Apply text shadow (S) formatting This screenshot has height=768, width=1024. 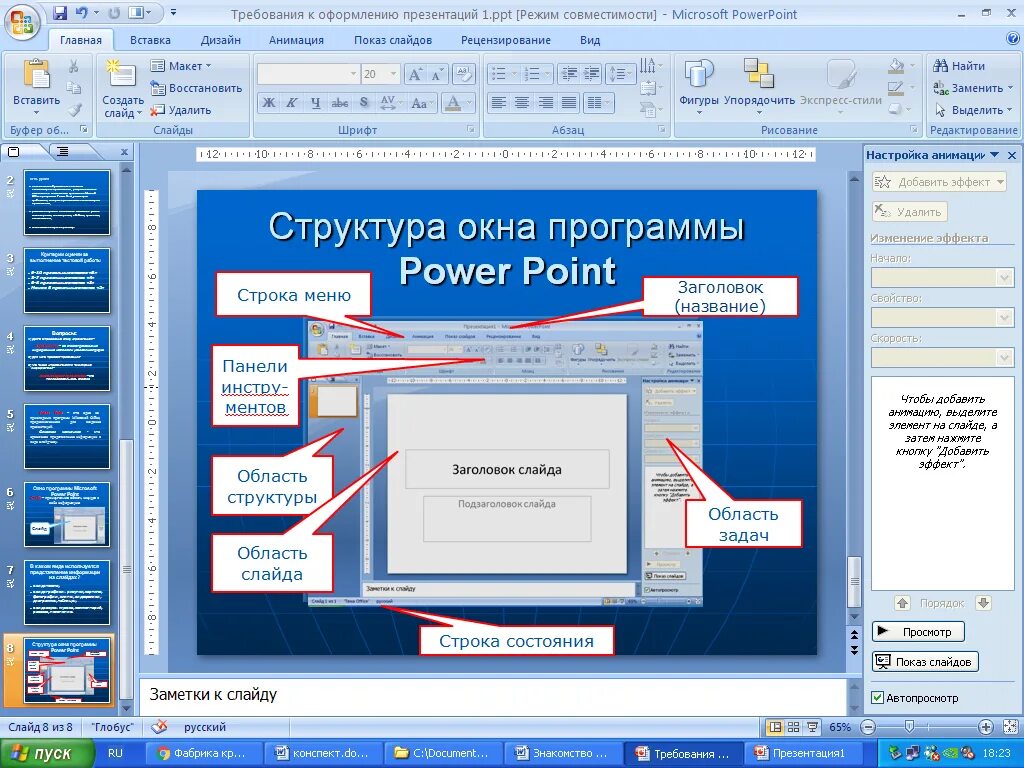[x=364, y=103]
